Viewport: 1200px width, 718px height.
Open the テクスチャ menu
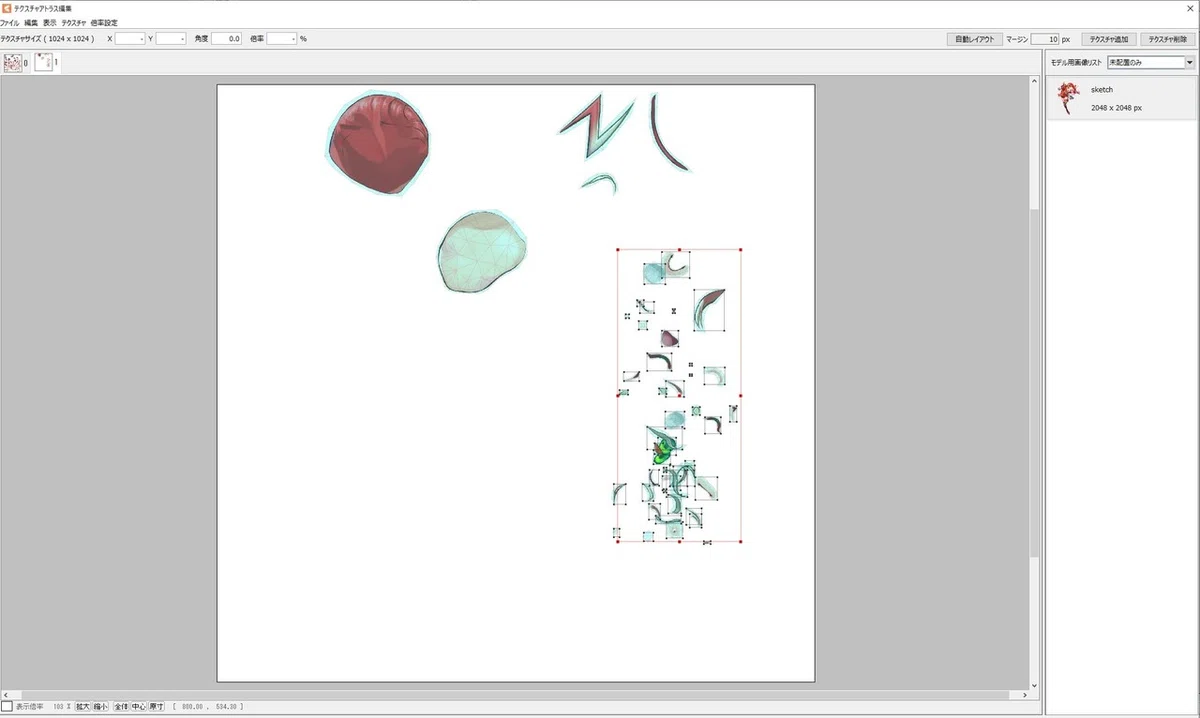click(73, 22)
